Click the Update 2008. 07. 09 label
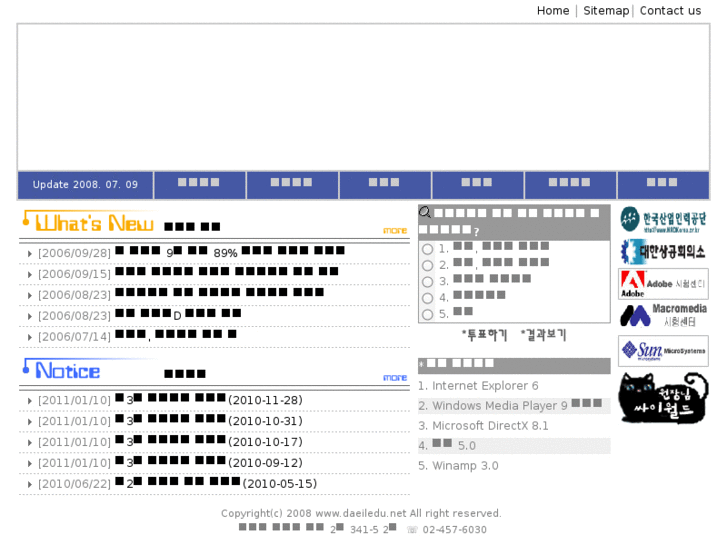Image resolution: width=727 pixels, height=545 pixels. click(x=85, y=185)
